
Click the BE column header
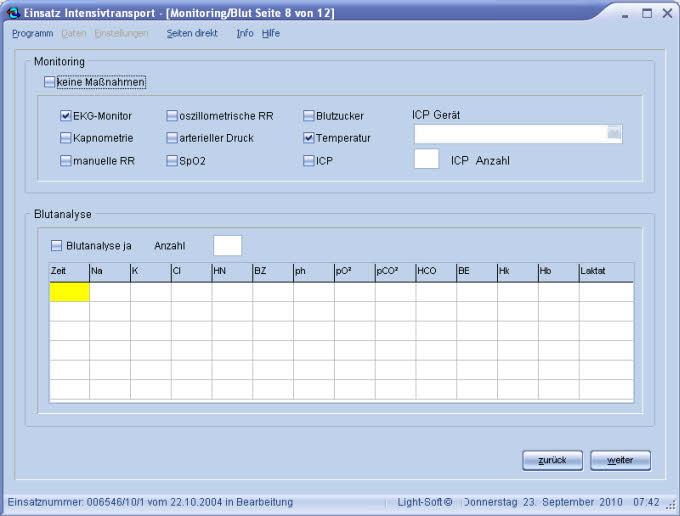coord(477,272)
